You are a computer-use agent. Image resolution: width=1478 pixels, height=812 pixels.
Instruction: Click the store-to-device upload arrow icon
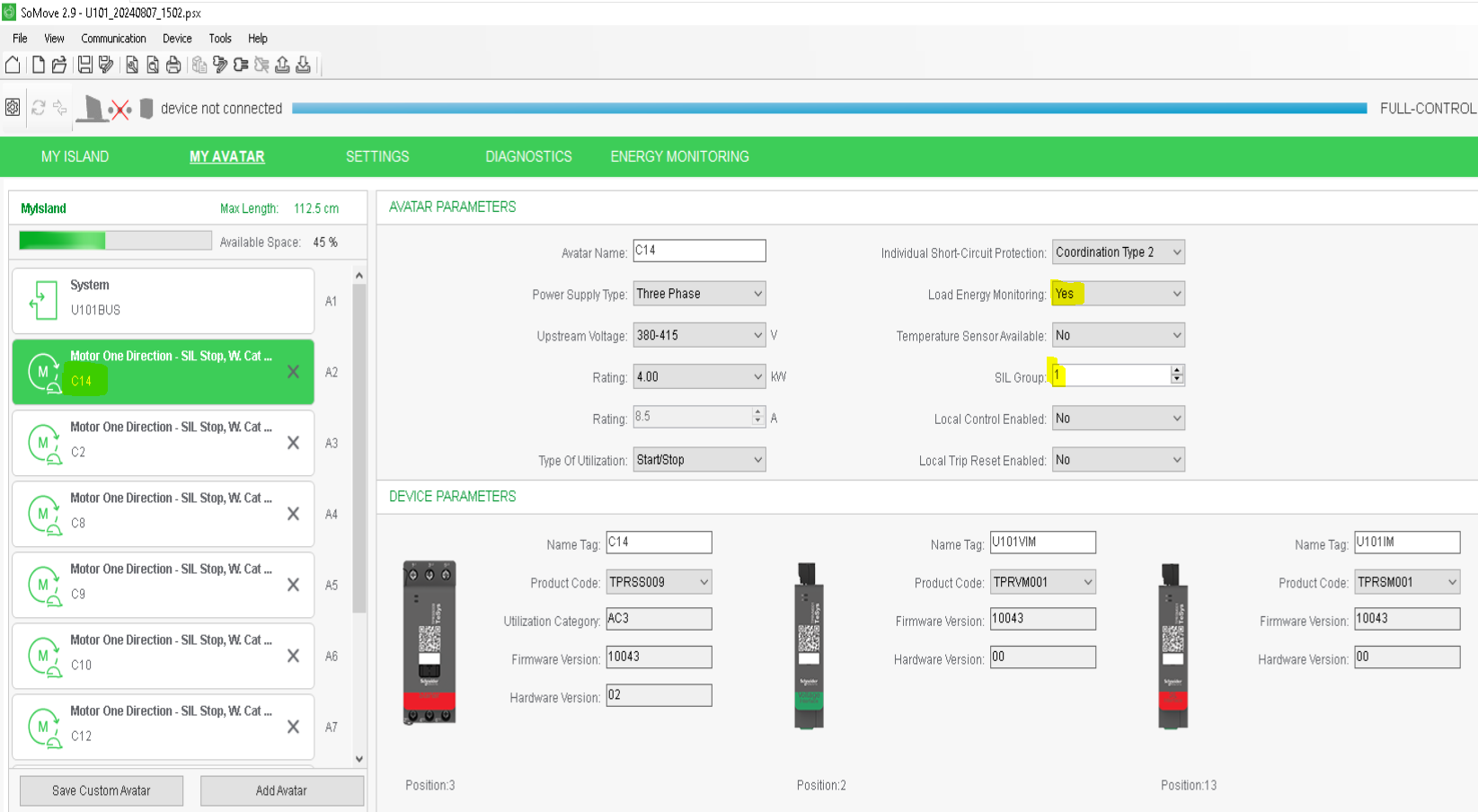282,65
